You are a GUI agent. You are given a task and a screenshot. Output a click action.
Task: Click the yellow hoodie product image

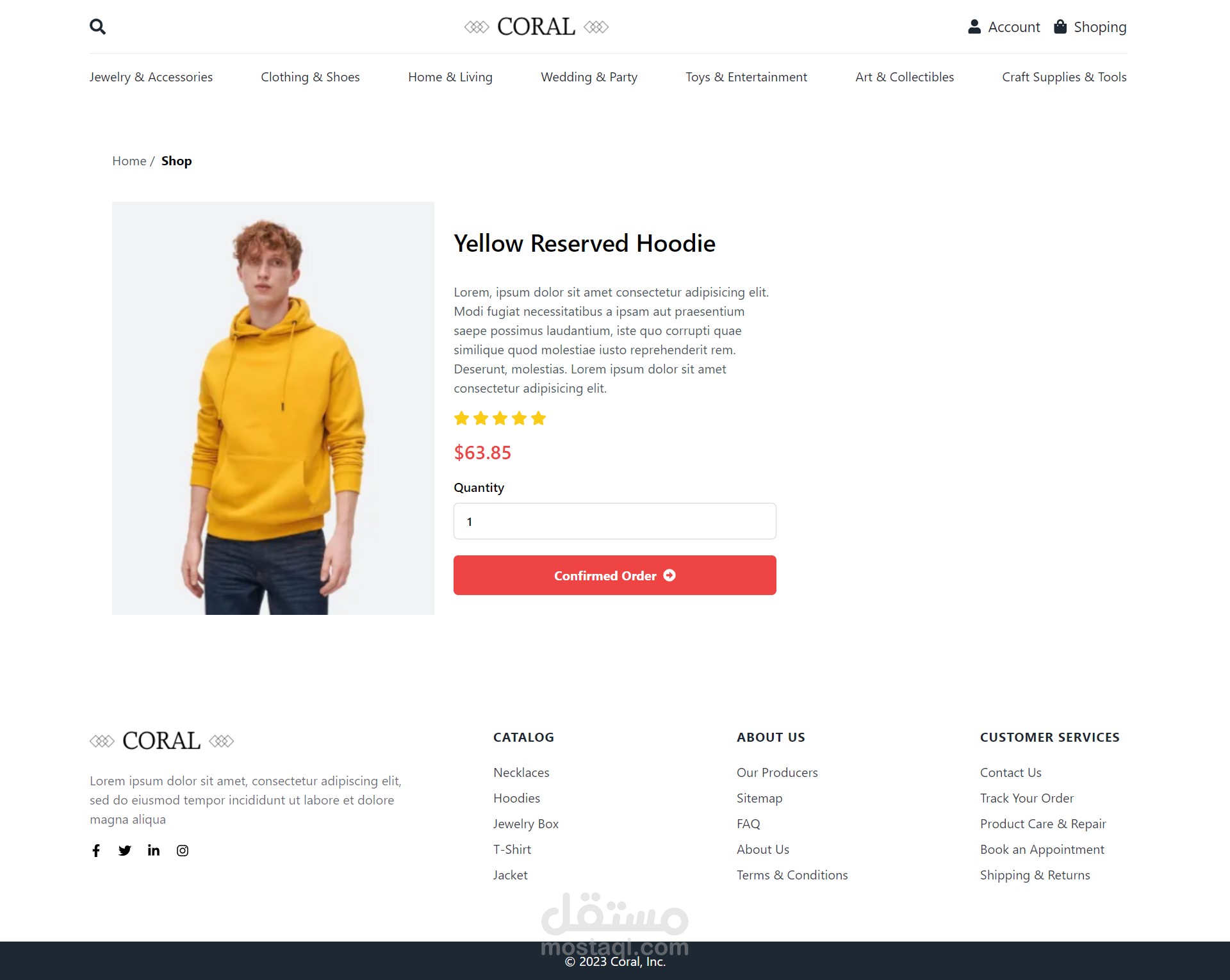(273, 408)
